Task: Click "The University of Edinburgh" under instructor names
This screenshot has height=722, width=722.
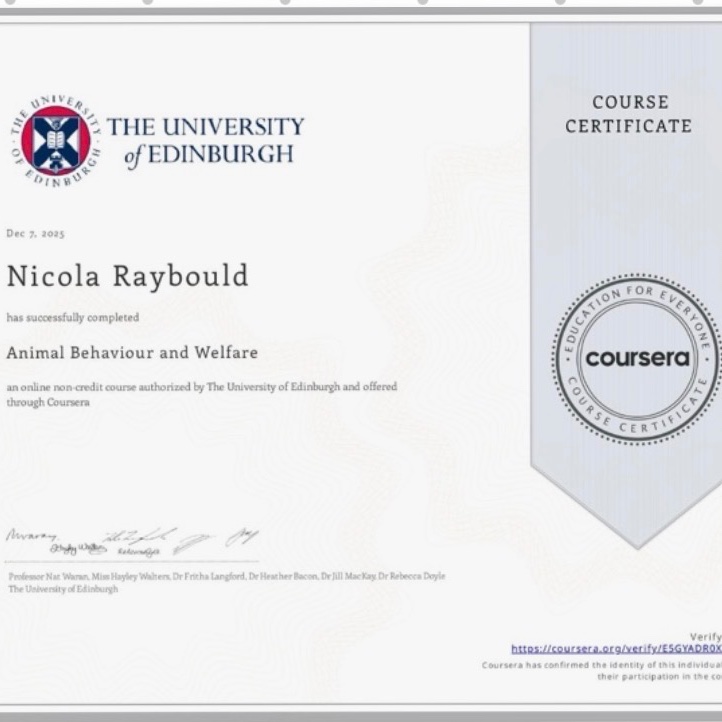Action: [x=62, y=589]
